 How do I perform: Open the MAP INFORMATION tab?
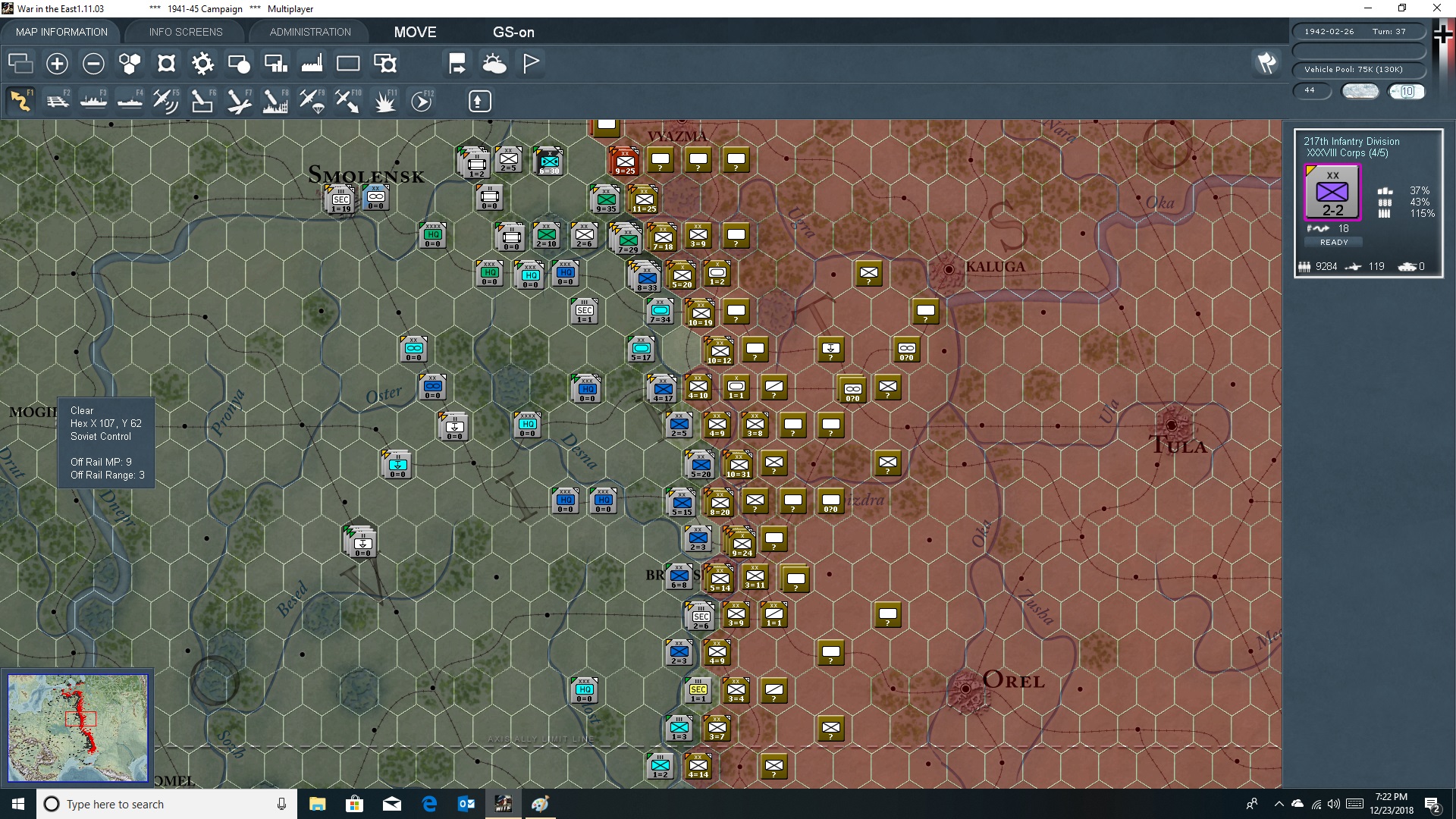pos(61,32)
